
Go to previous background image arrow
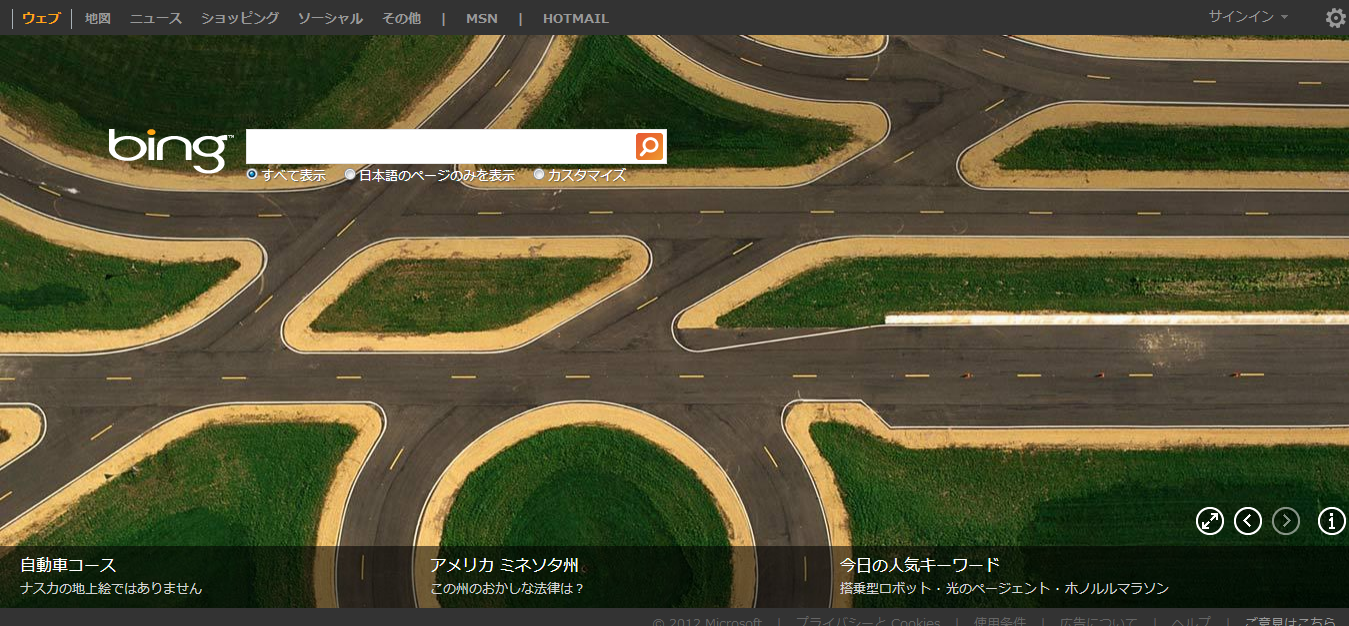(x=1248, y=521)
